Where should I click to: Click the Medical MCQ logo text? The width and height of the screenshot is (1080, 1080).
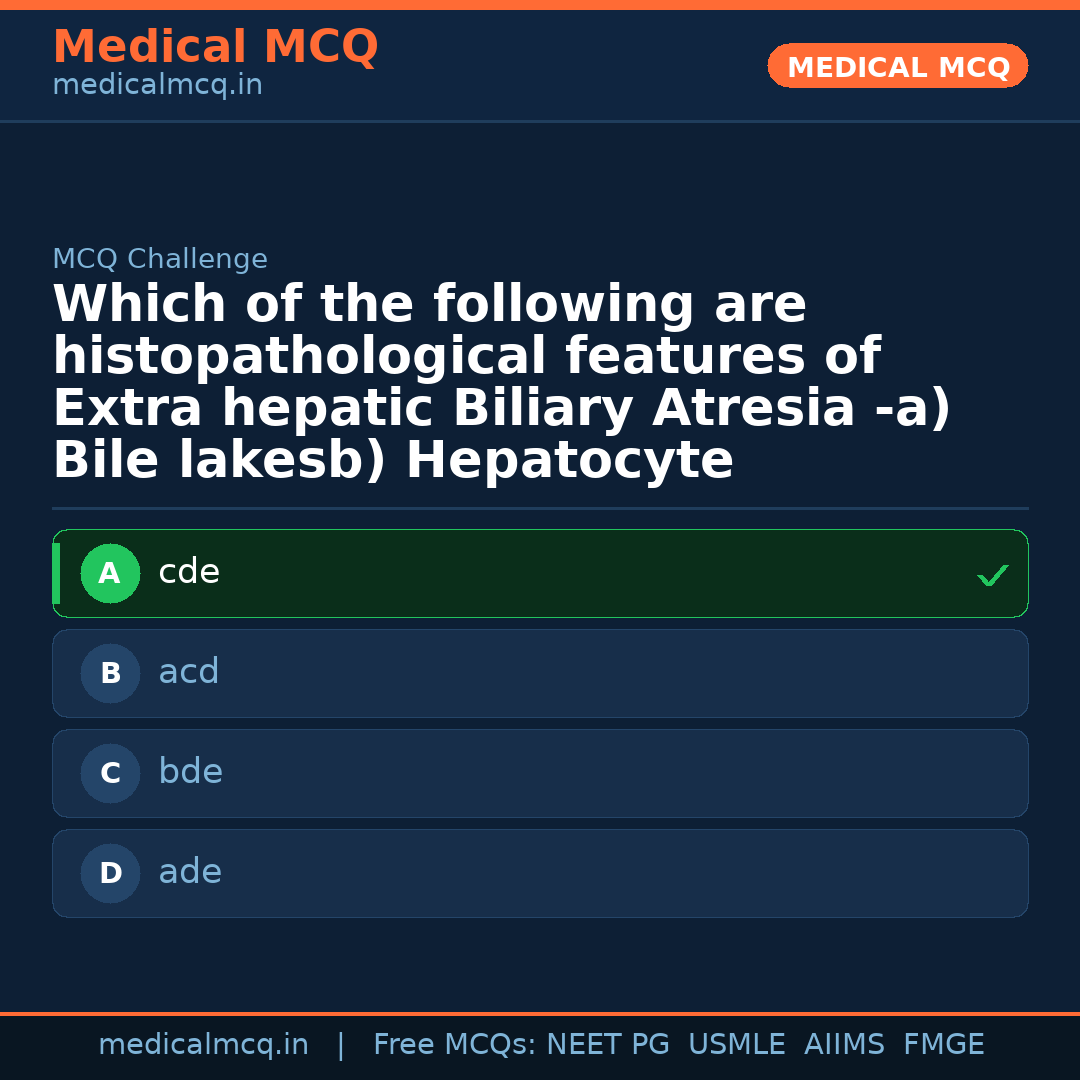[215, 47]
